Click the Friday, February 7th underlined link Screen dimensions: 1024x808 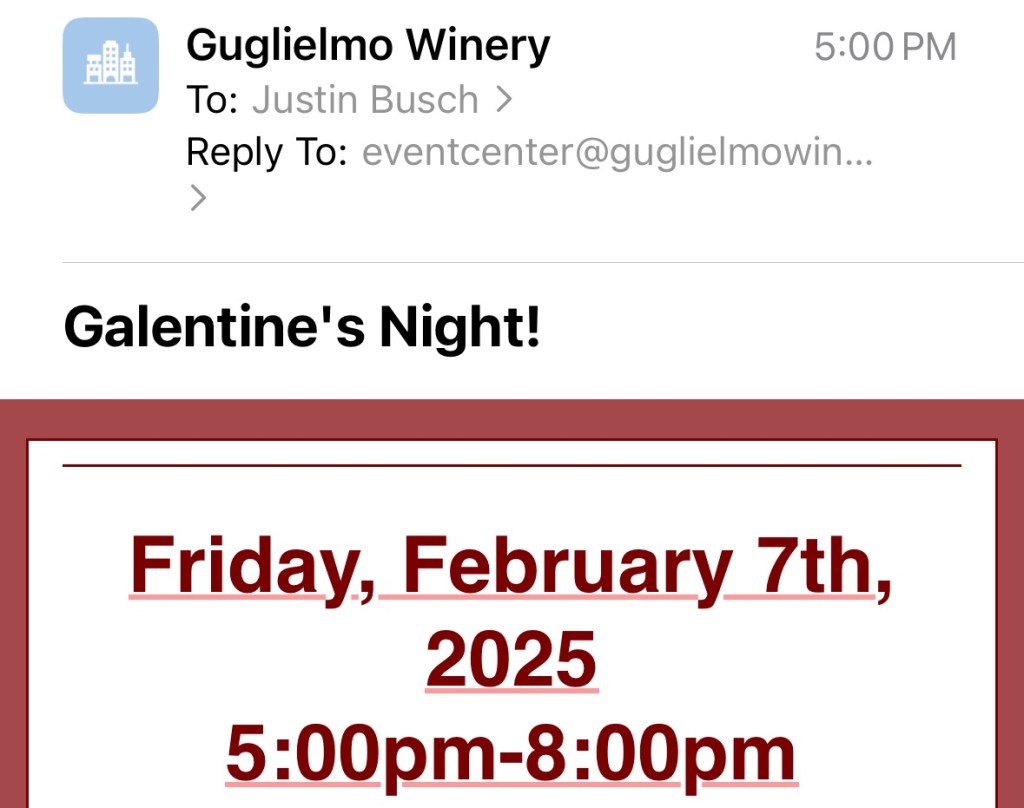point(512,566)
